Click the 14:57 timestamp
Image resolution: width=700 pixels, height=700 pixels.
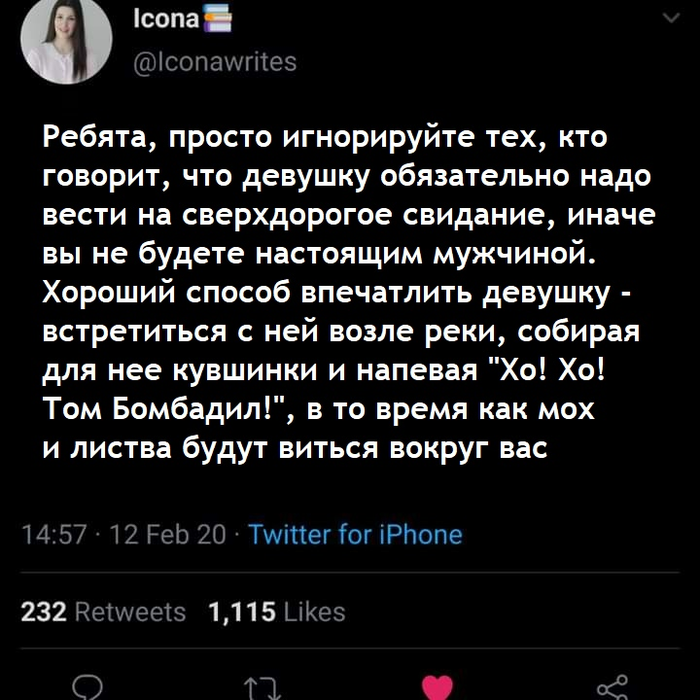[x=46, y=534]
